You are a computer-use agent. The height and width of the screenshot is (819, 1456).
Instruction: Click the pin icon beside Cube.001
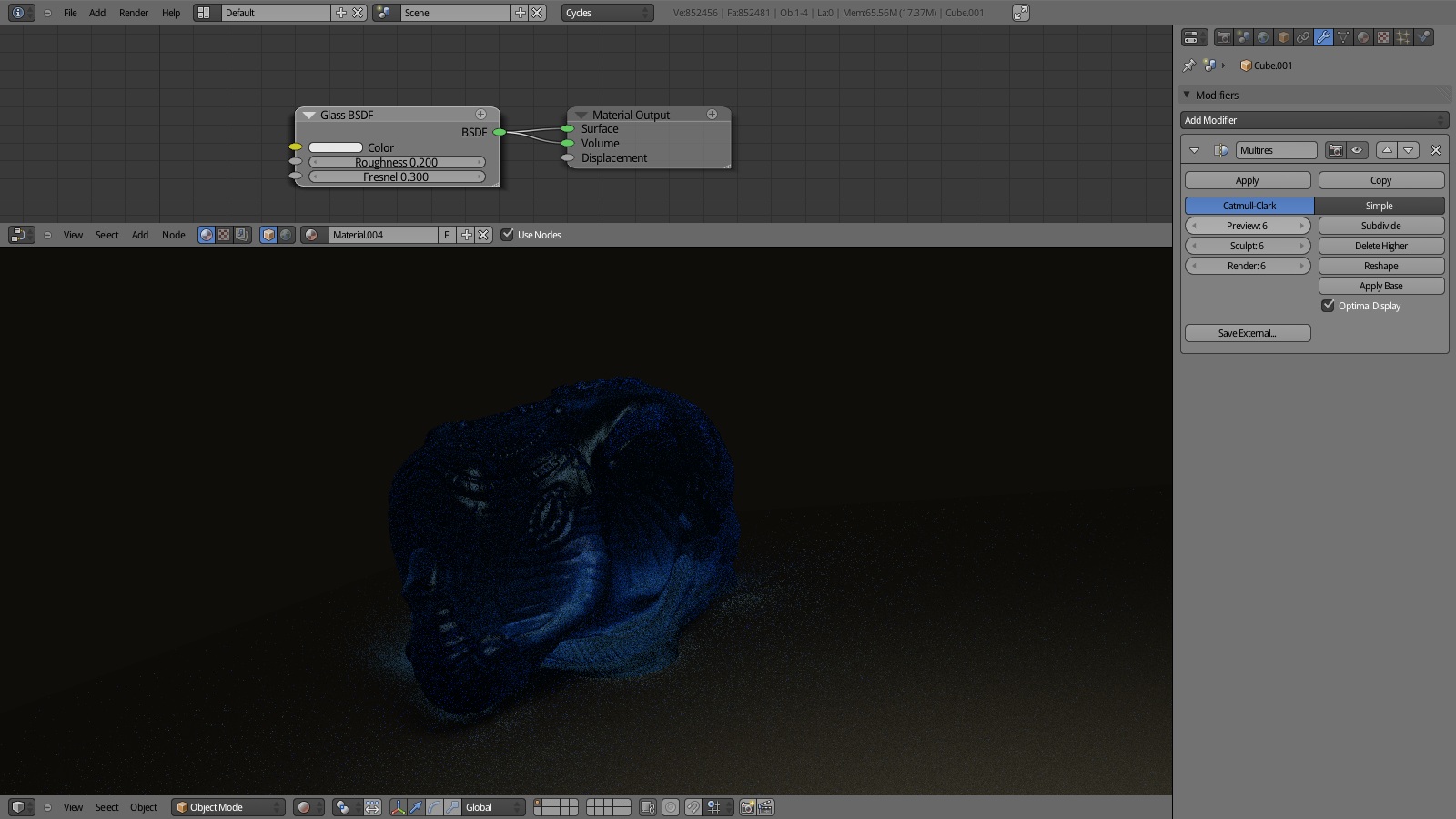coord(1188,66)
